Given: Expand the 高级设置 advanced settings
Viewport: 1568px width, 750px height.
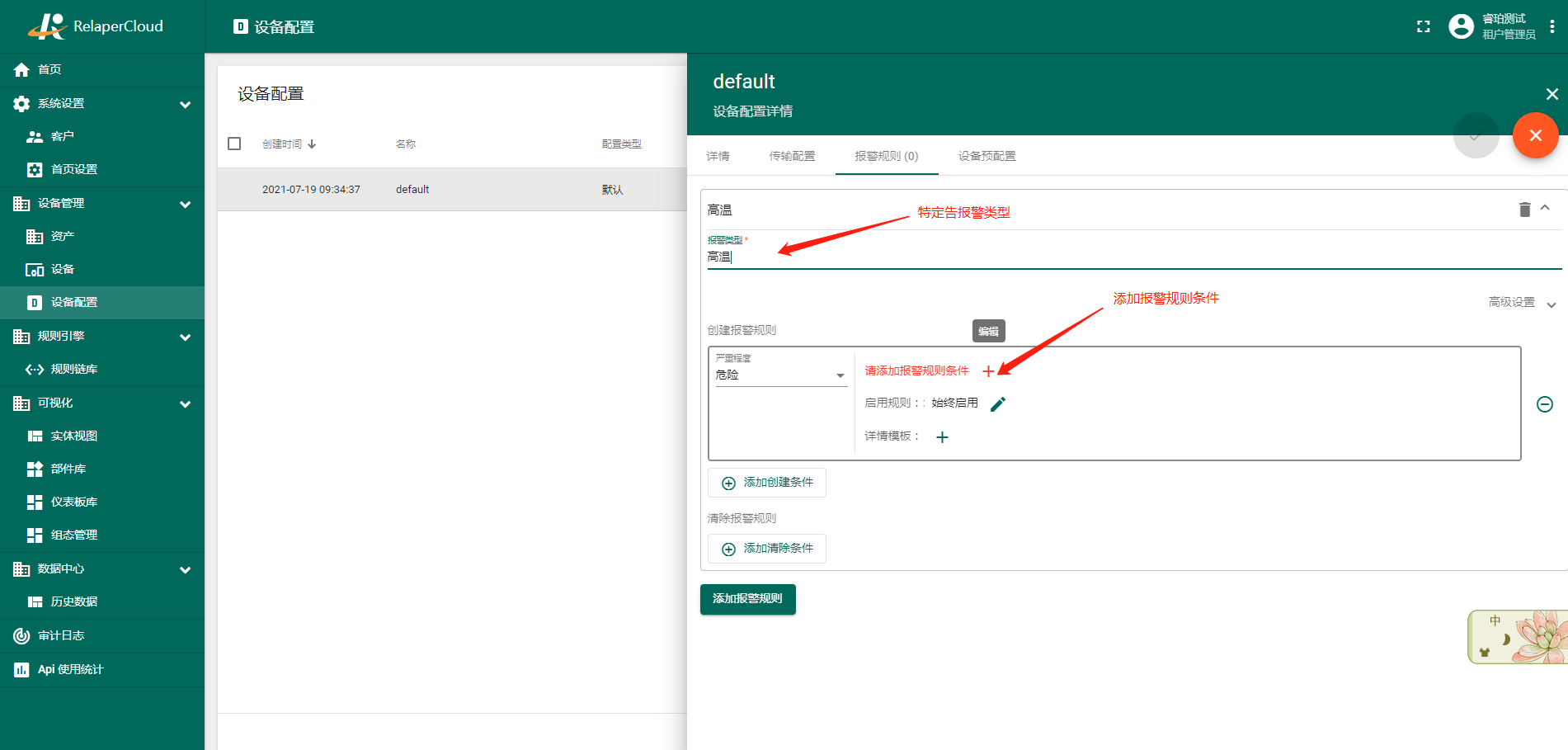Looking at the screenshot, I should click(1523, 303).
